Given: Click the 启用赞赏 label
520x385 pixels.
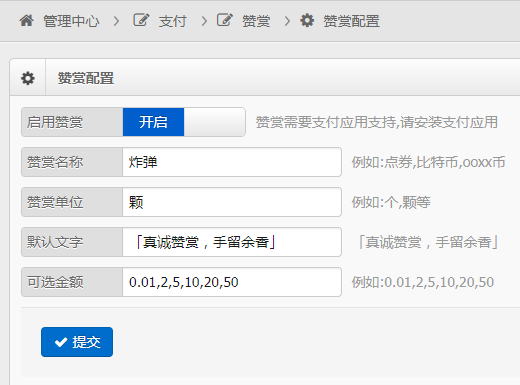Looking at the screenshot, I should [55, 122].
